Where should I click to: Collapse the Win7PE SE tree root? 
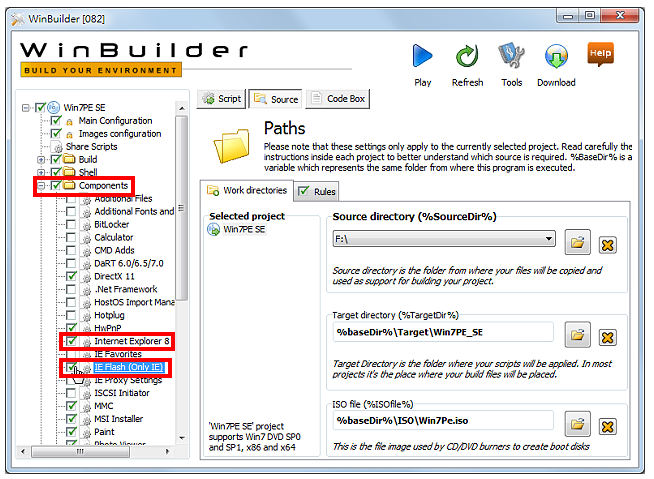tap(25, 108)
